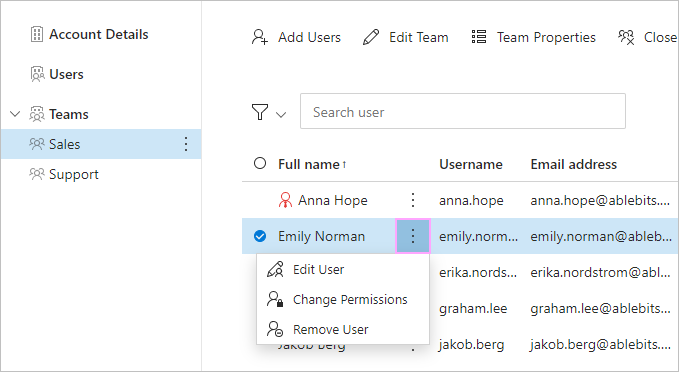Click the Teams group icon
The height and width of the screenshot is (372, 679).
point(37,114)
